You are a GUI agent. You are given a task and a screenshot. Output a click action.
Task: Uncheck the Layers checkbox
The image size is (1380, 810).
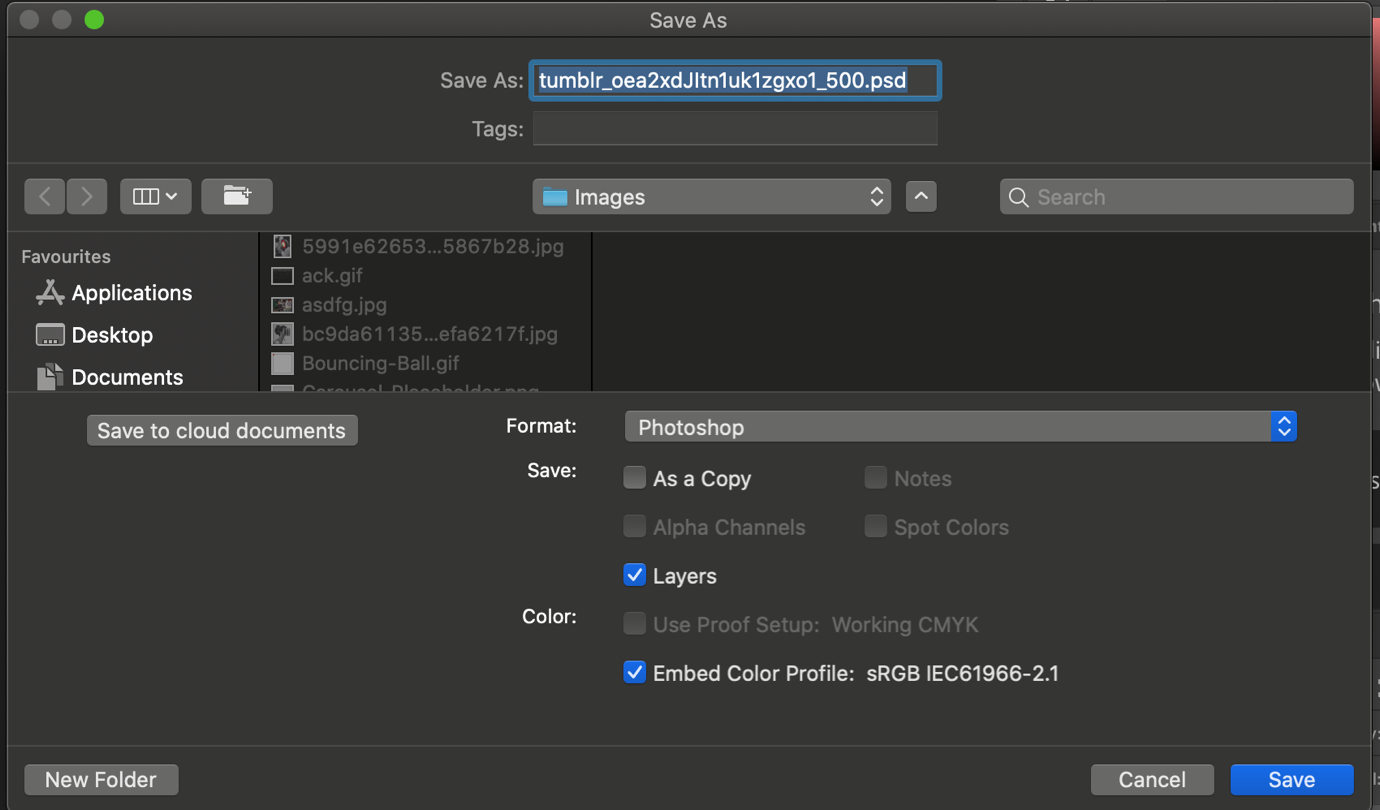[634, 575]
